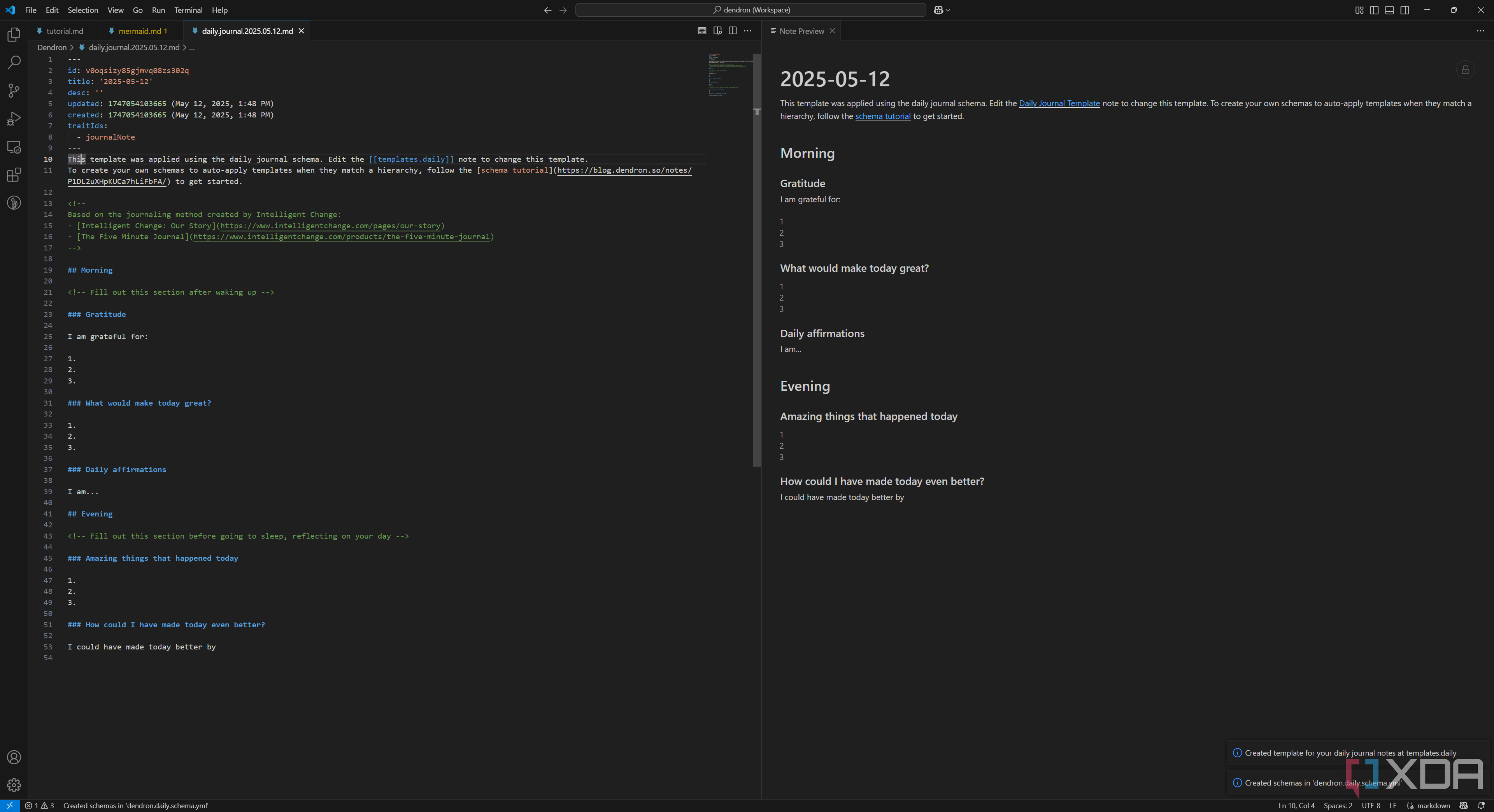Select the daily.journal.2025.05.12.md tab
Viewport: 1494px width, 812px height.
(247, 31)
